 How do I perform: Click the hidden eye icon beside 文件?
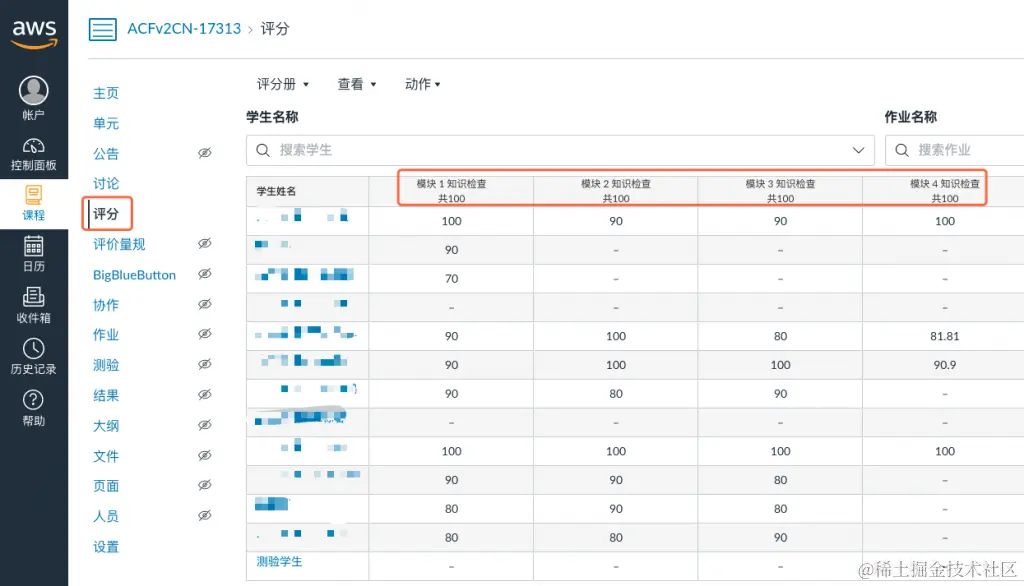coord(204,455)
